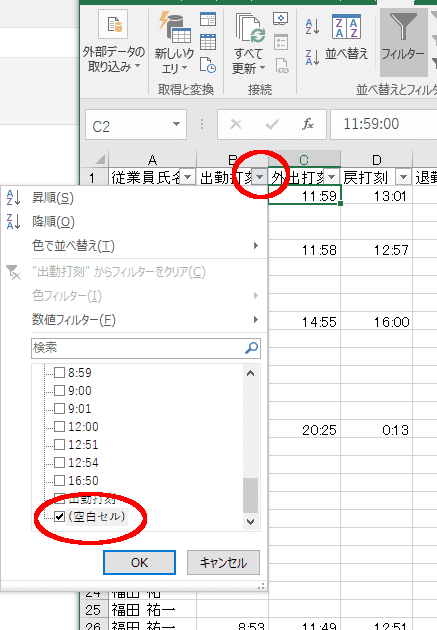Check the 12:00 filter checkbox
The height and width of the screenshot is (630, 437).
click(59, 426)
